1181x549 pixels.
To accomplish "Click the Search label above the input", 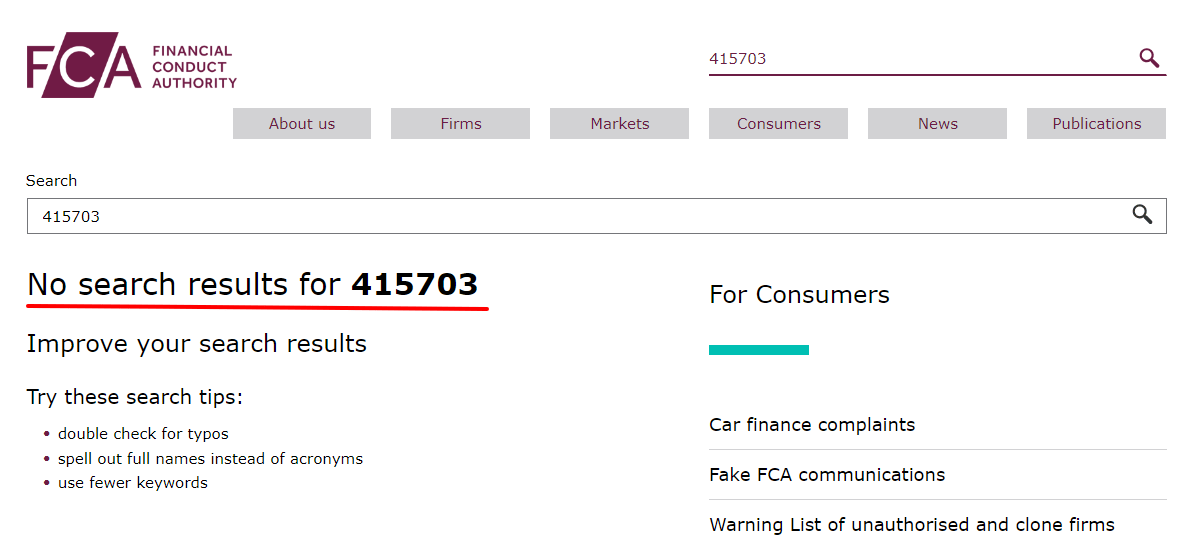I will (x=51, y=180).
